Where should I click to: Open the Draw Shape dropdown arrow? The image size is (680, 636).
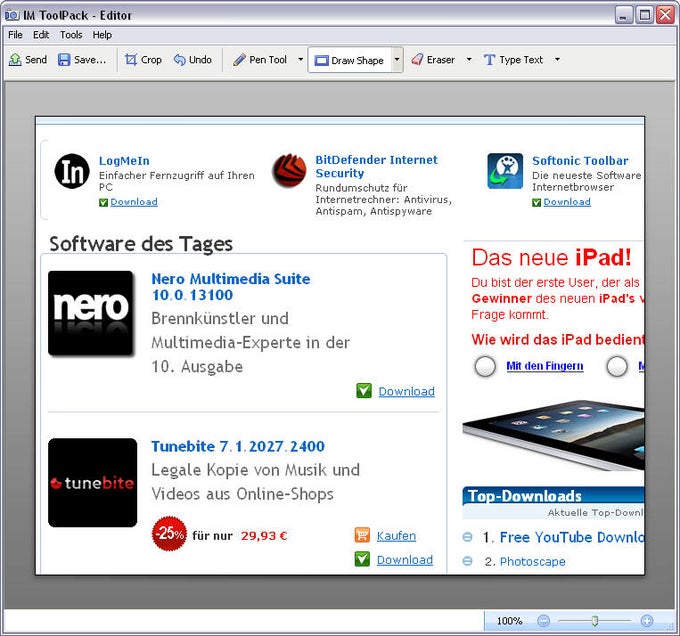tap(397, 60)
